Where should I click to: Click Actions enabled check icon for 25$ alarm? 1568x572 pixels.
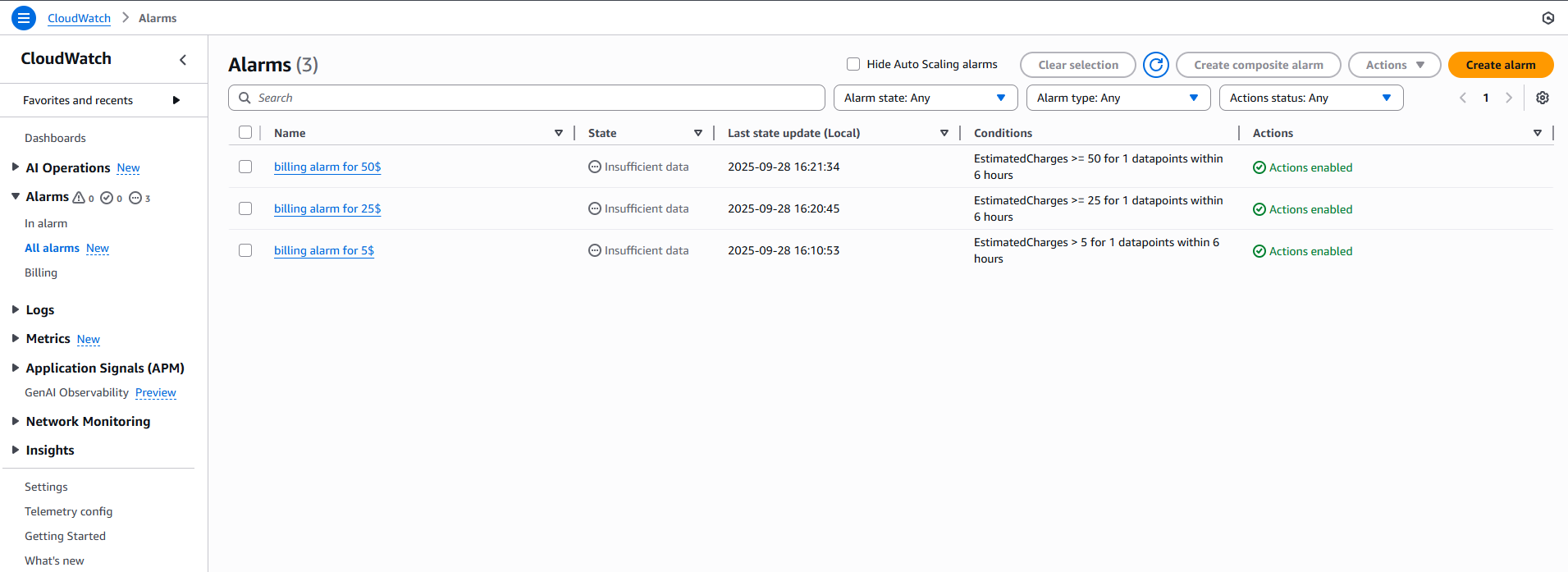[x=1259, y=209]
